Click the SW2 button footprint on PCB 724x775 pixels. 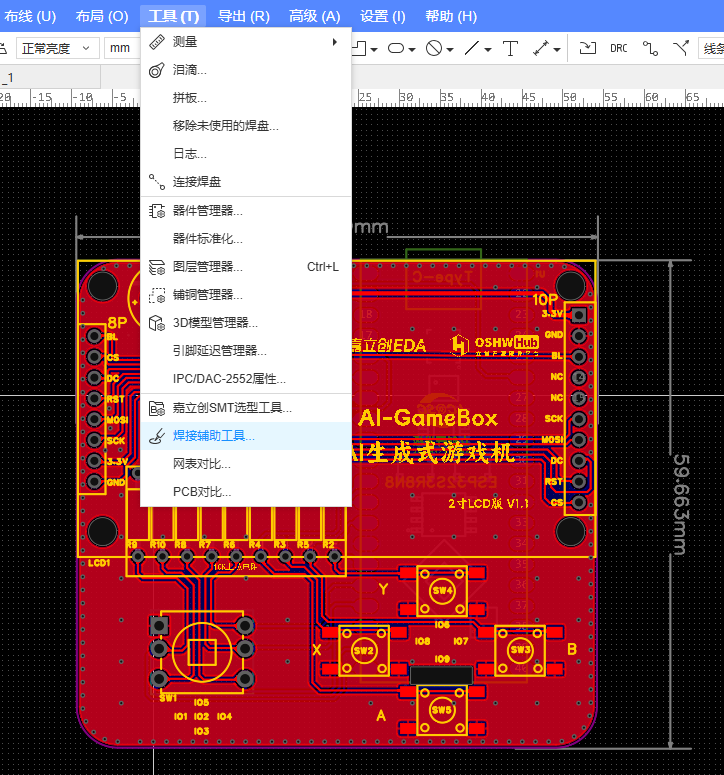[364, 650]
